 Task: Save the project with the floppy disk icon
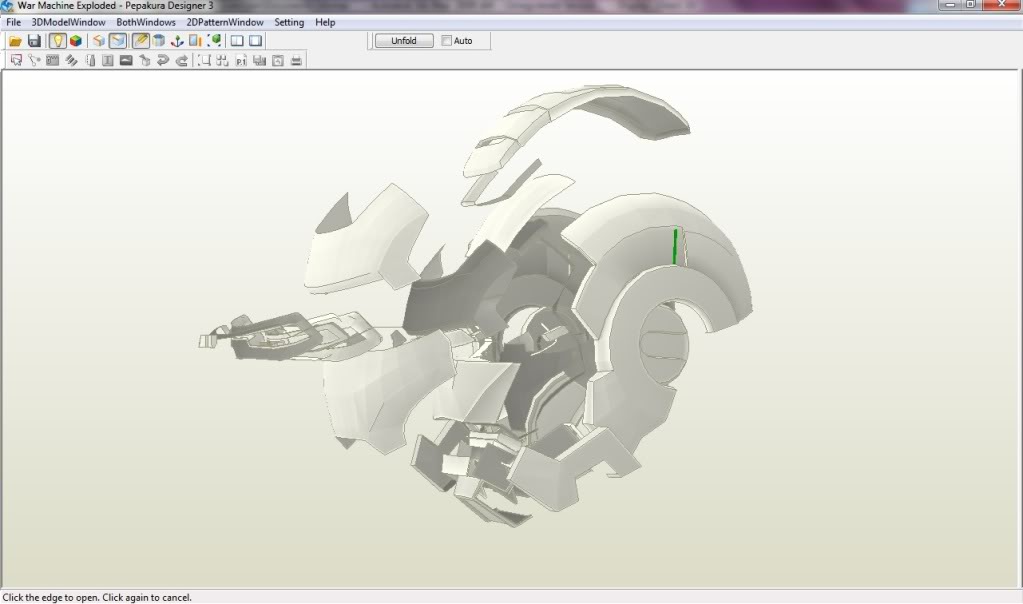[34, 41]
